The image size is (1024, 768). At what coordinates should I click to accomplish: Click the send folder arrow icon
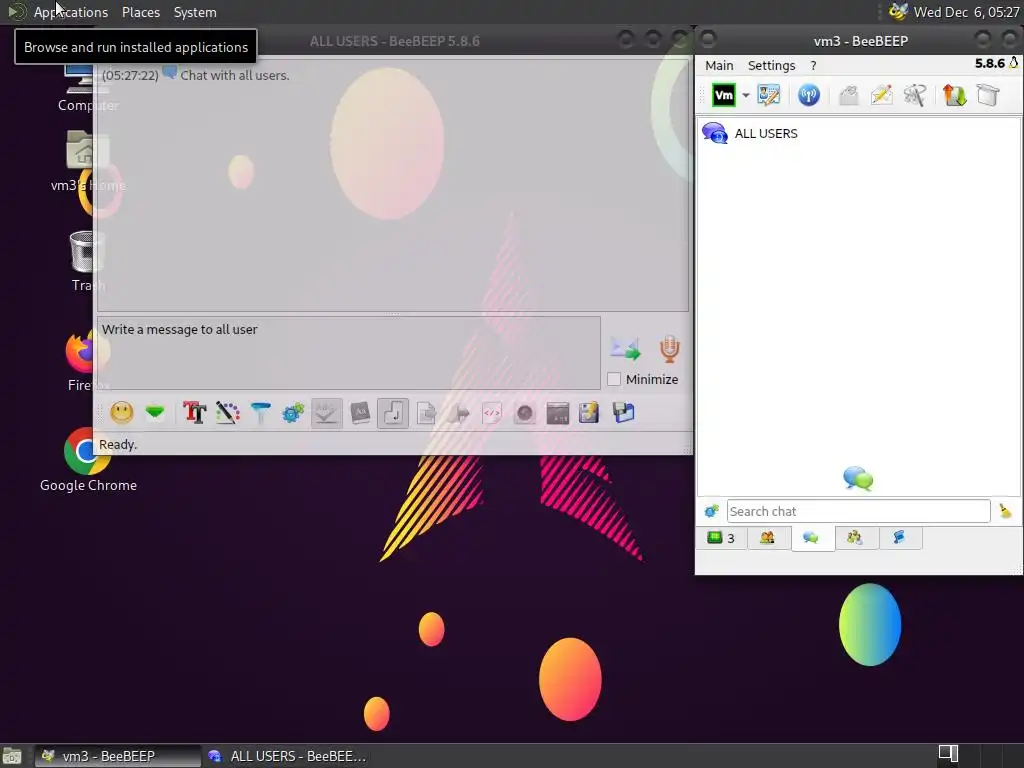pyautogui.click(x=459, y=413)
